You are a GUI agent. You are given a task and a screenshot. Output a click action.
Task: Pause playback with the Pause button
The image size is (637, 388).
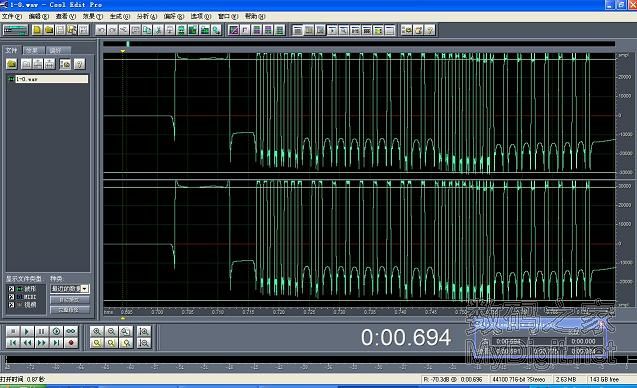pos(42,332)
